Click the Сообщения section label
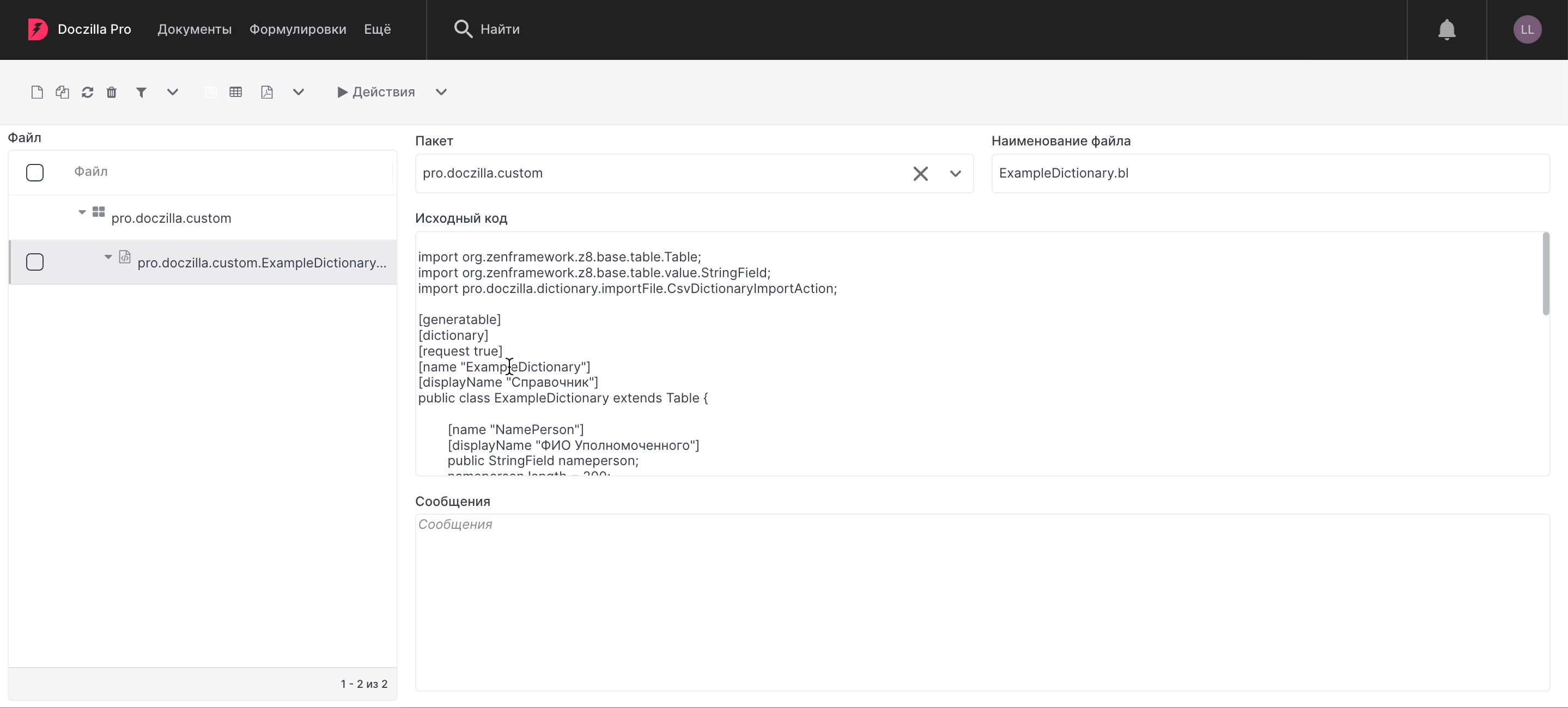Image resolution: width=1568 pixels, height=708 pixels. coord(452,501)
